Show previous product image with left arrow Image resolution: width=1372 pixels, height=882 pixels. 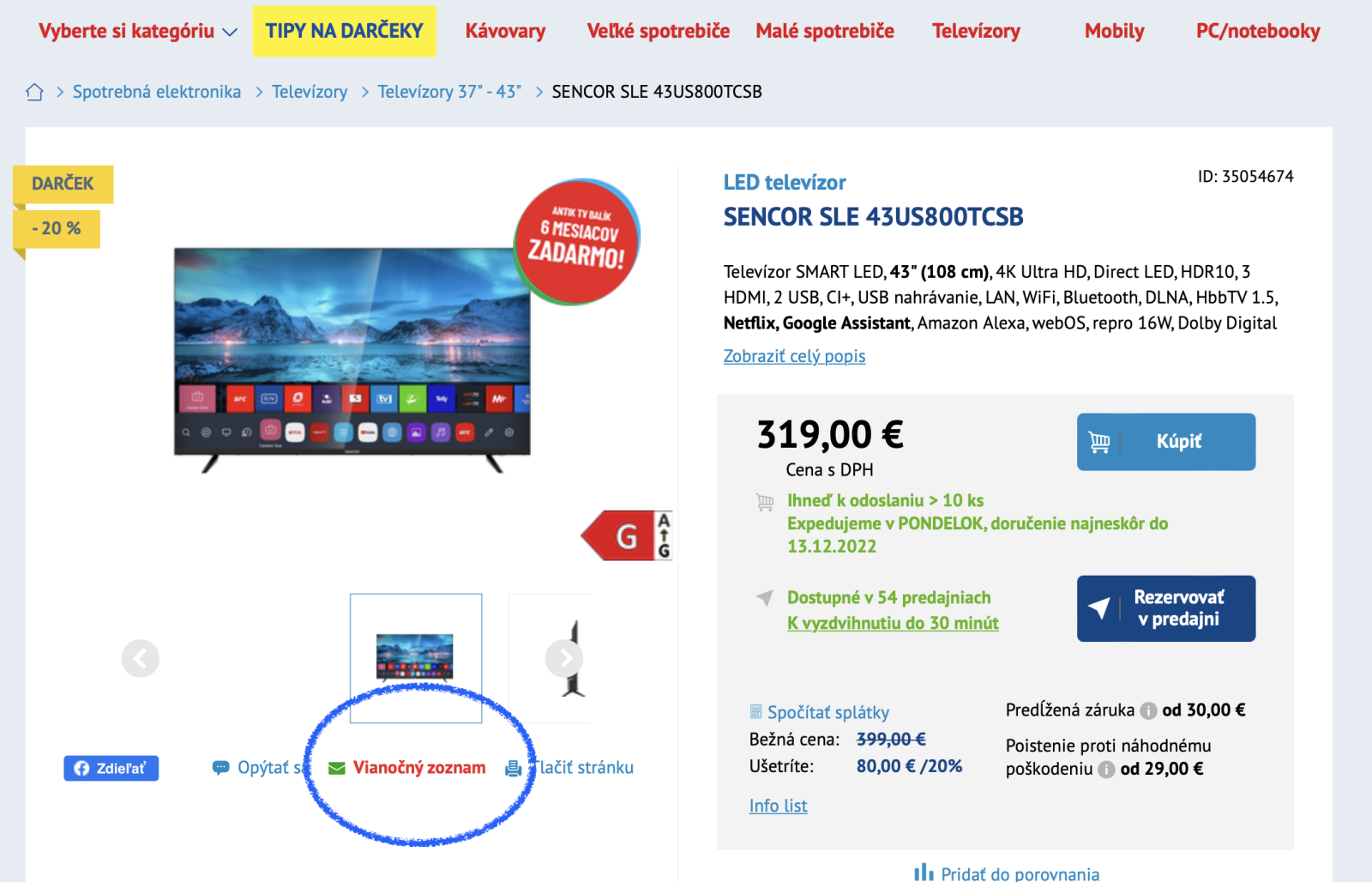(141, 659)
